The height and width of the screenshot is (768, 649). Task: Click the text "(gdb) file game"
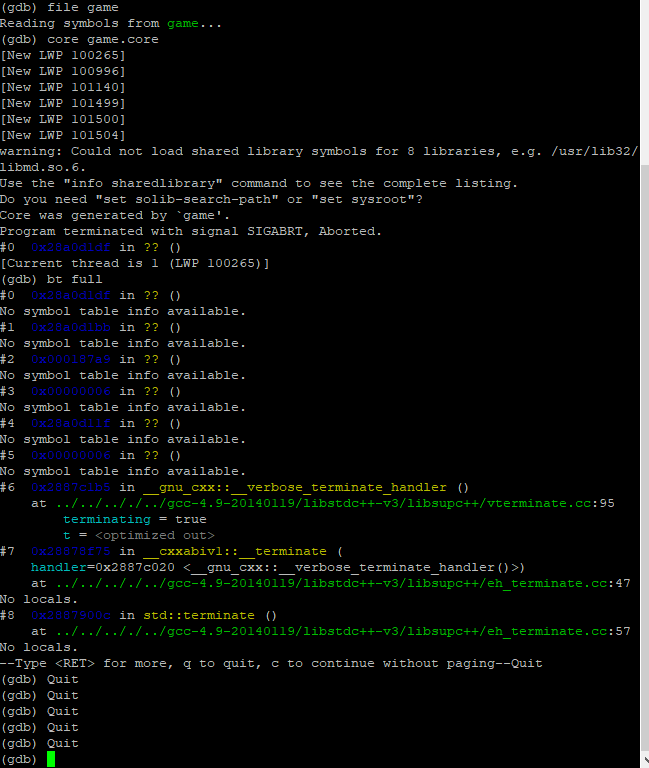[59, 8]
